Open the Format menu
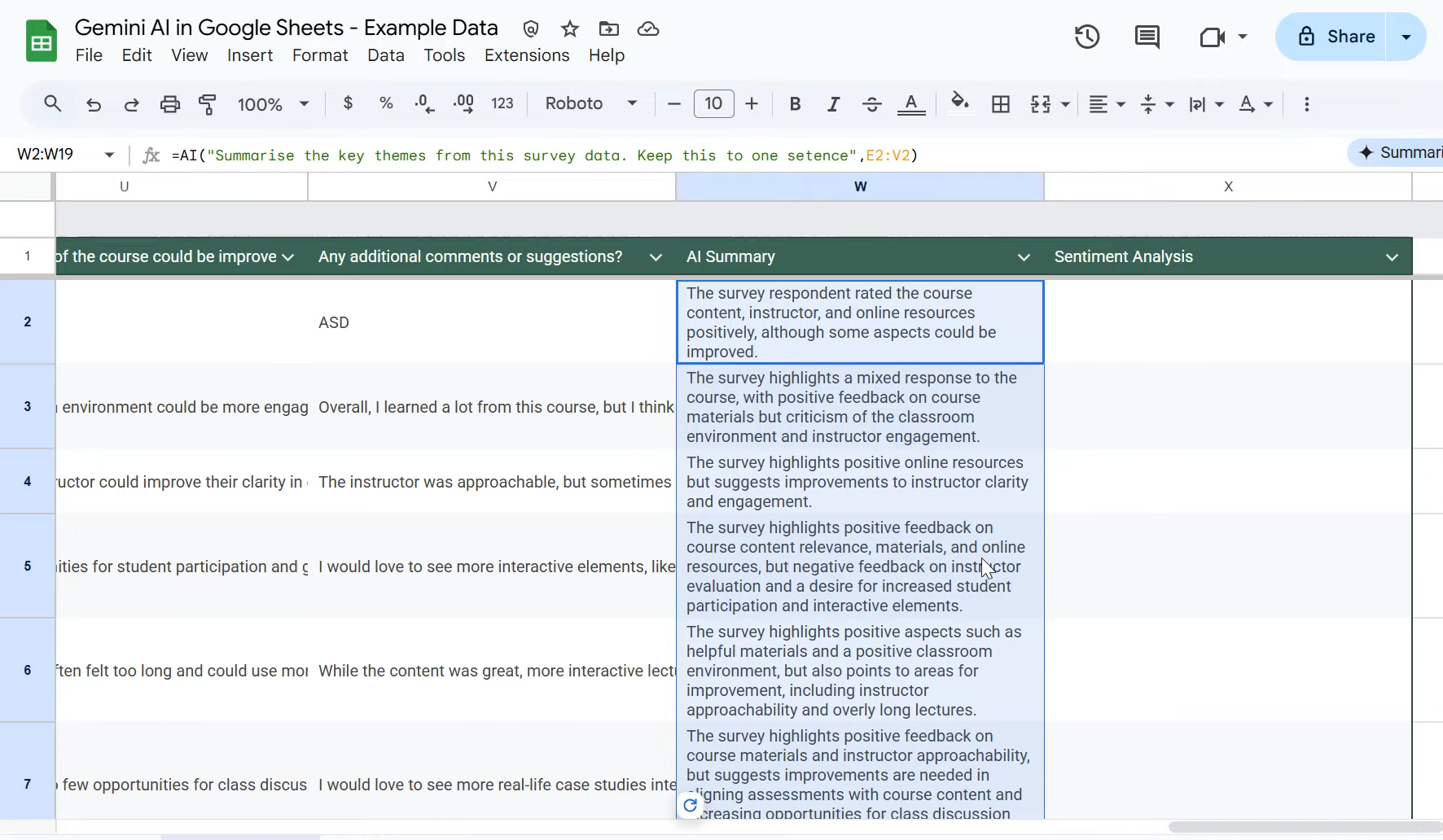The width and height of the screenshot is (1443, 840). pyautogui.click(x=320, y=55)
